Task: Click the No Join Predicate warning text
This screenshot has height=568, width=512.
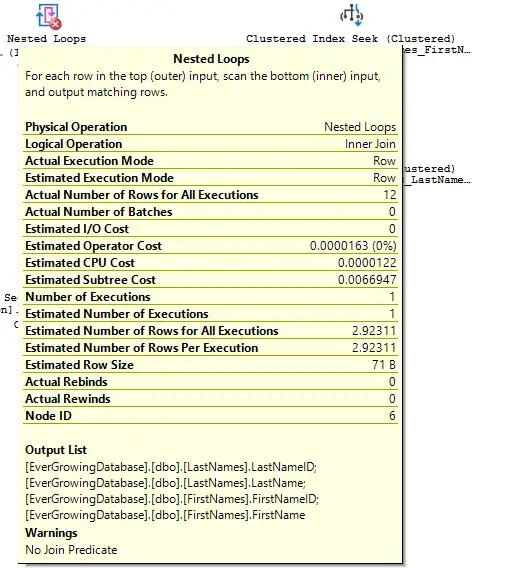Action: (71, 550)
